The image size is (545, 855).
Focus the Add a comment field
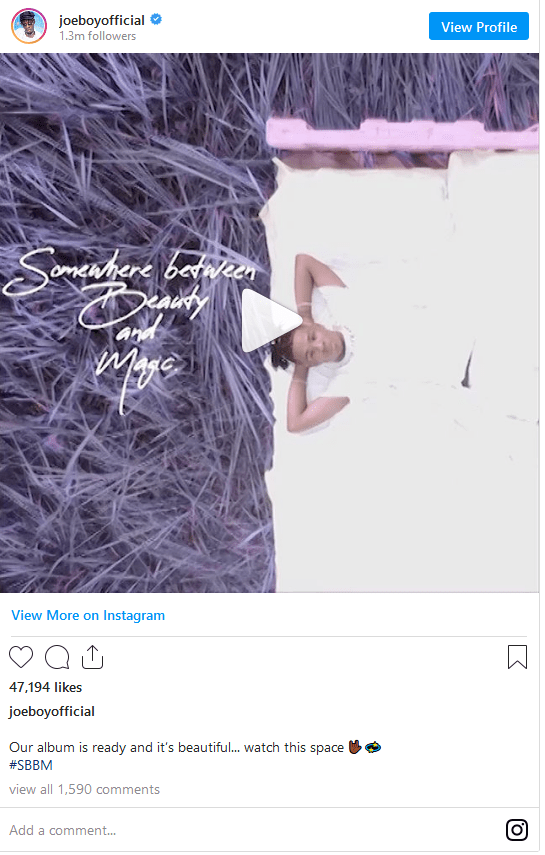point(251,830)
